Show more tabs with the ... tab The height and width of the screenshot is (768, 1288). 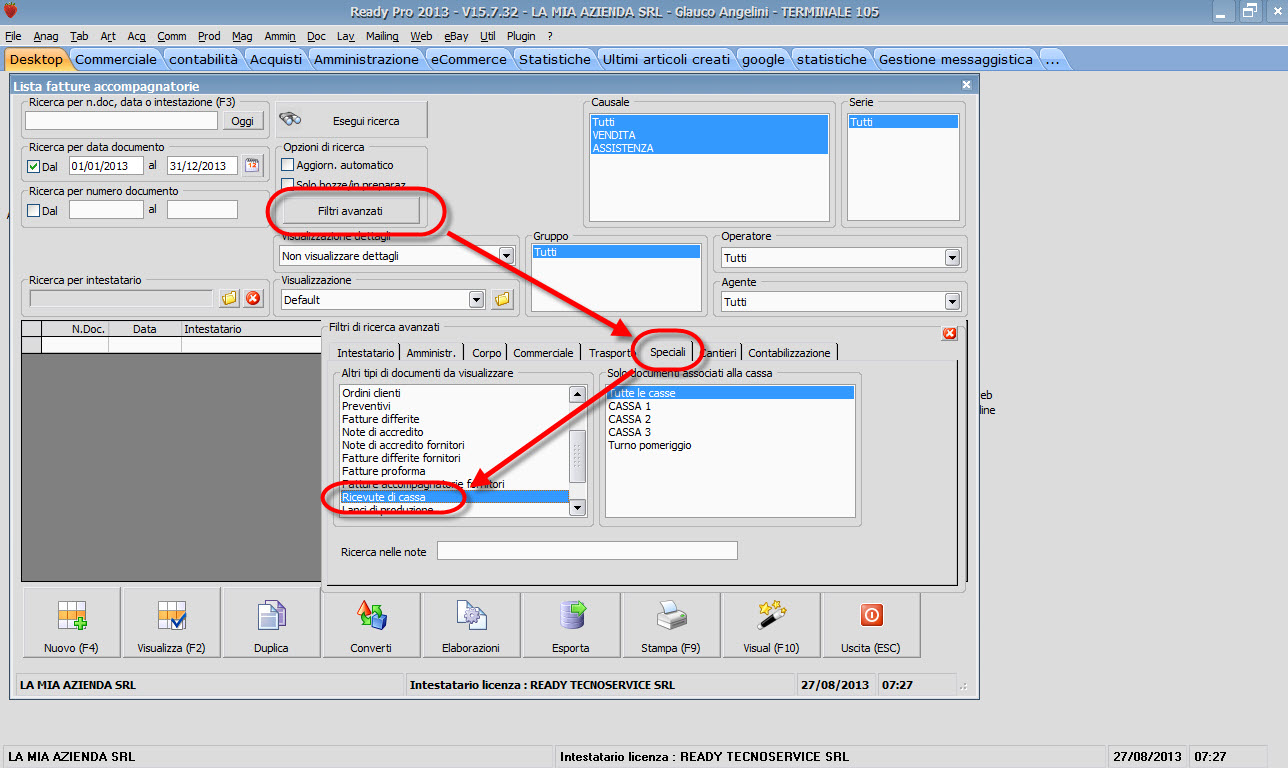pyautogui.click(x=1052, y=59)
